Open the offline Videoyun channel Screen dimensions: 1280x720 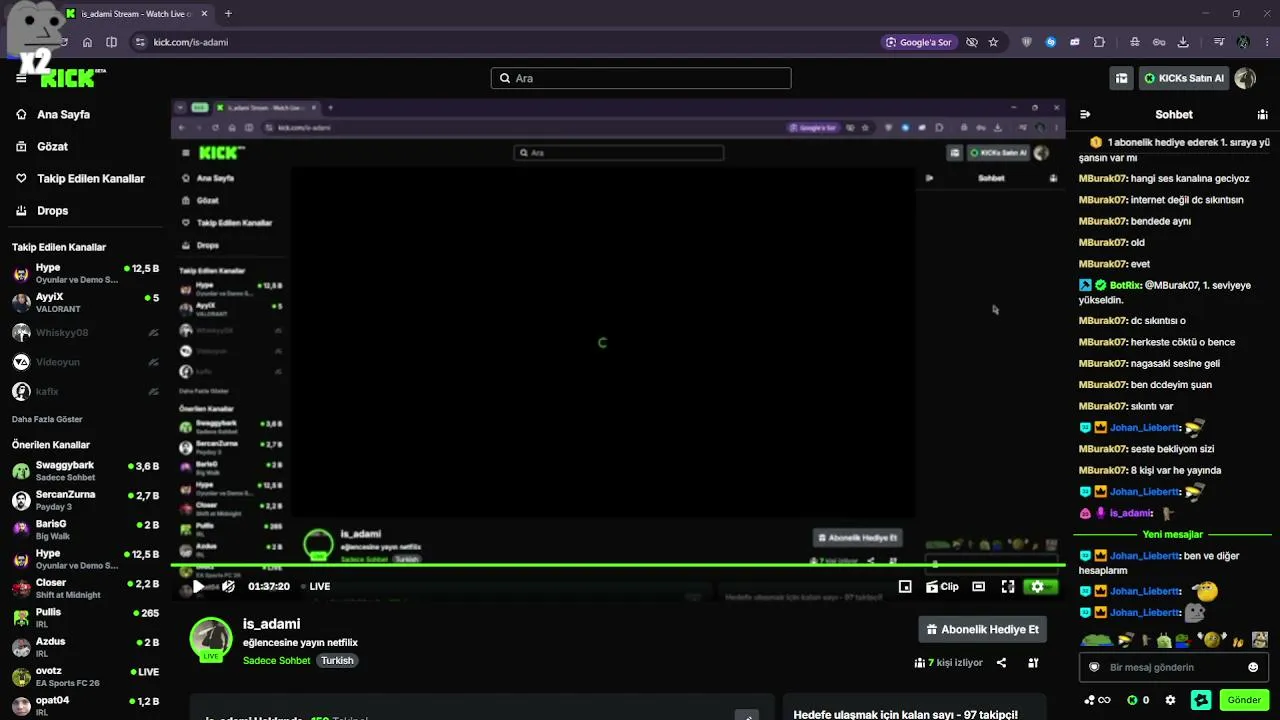(85, 362)
